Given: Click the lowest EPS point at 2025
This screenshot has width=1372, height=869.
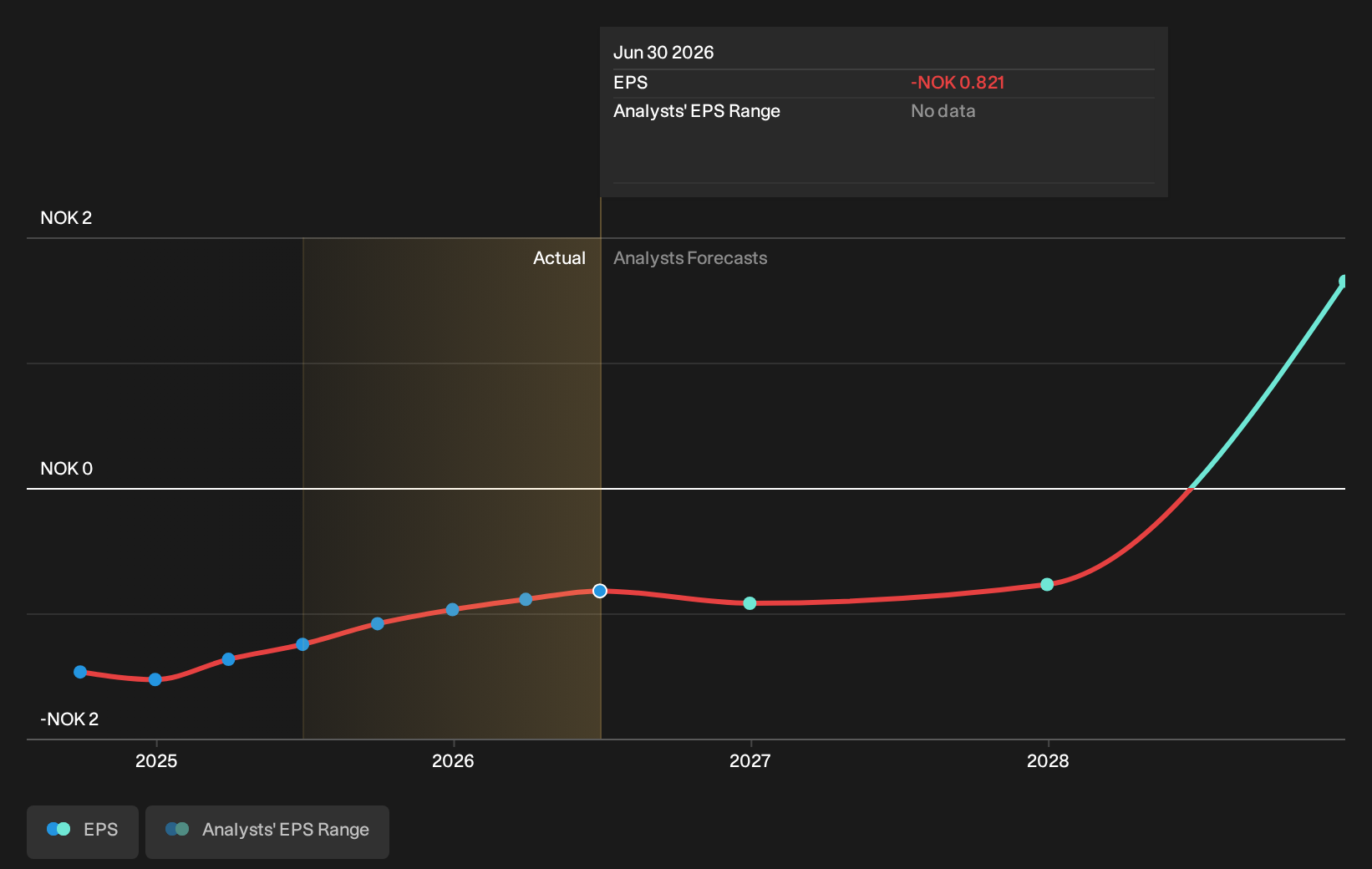Looking at the screenshot, I should click(x=155, y=679).
